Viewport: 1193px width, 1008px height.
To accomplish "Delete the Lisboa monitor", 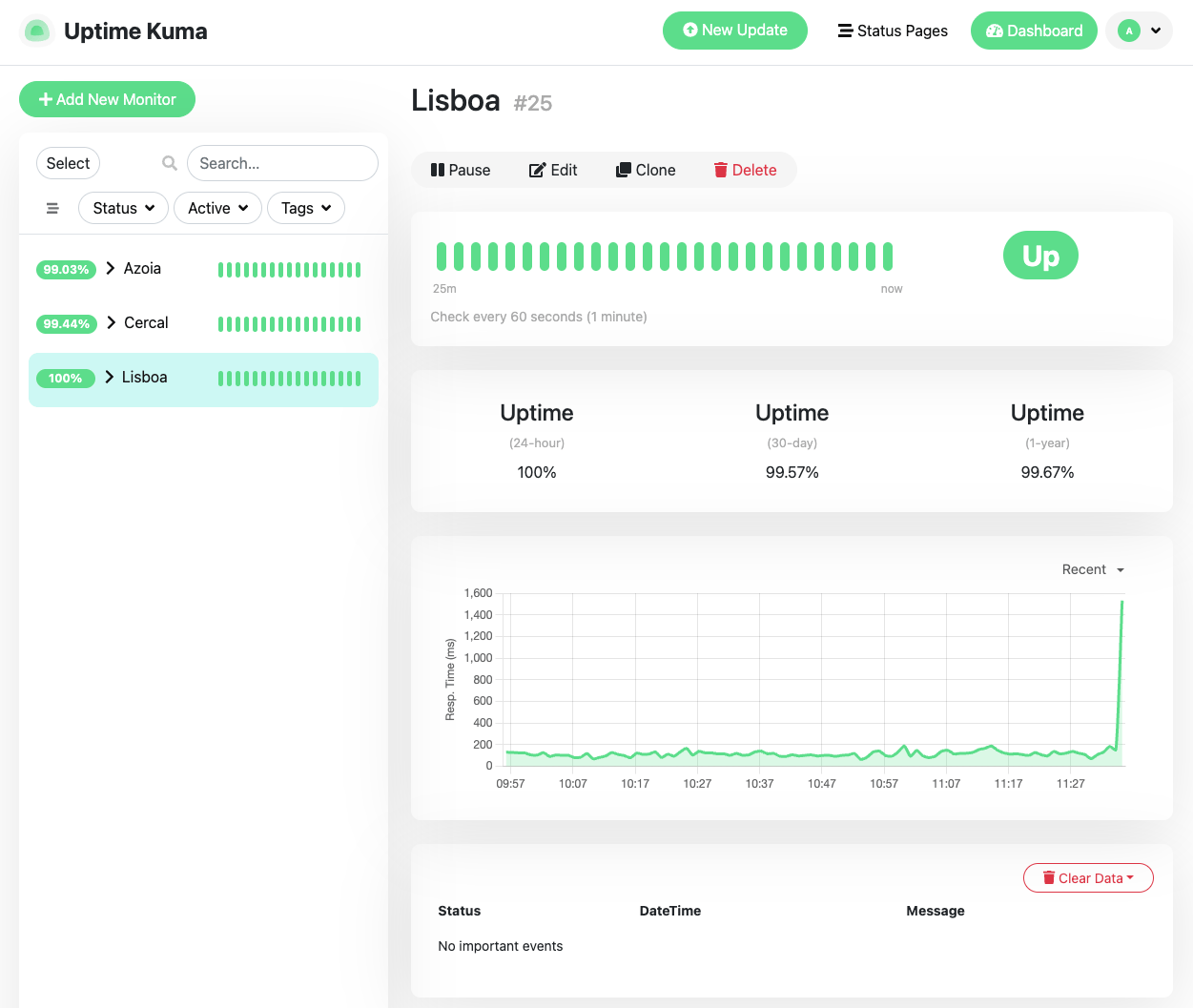I will coord(745,170).
